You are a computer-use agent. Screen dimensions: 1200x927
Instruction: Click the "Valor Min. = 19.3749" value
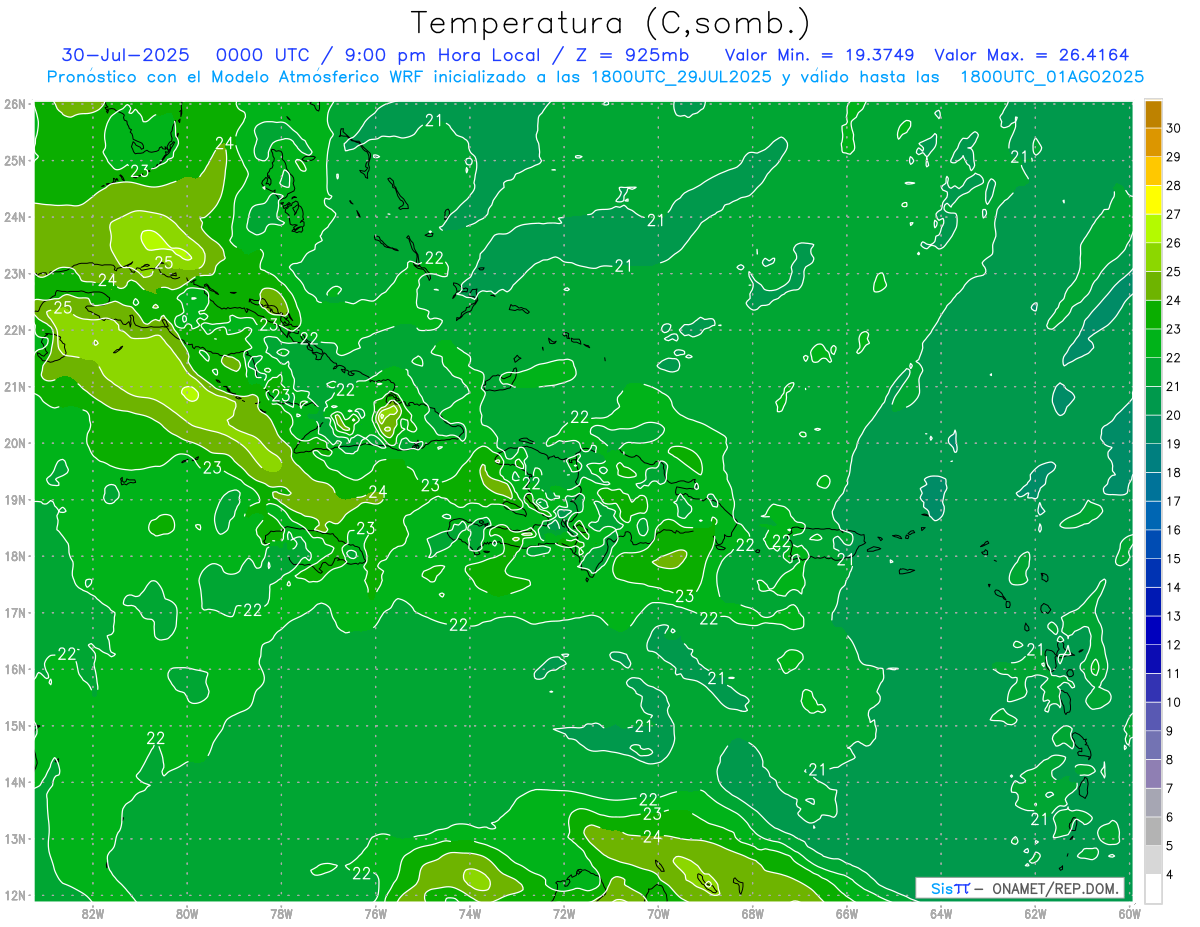point(820,55)
